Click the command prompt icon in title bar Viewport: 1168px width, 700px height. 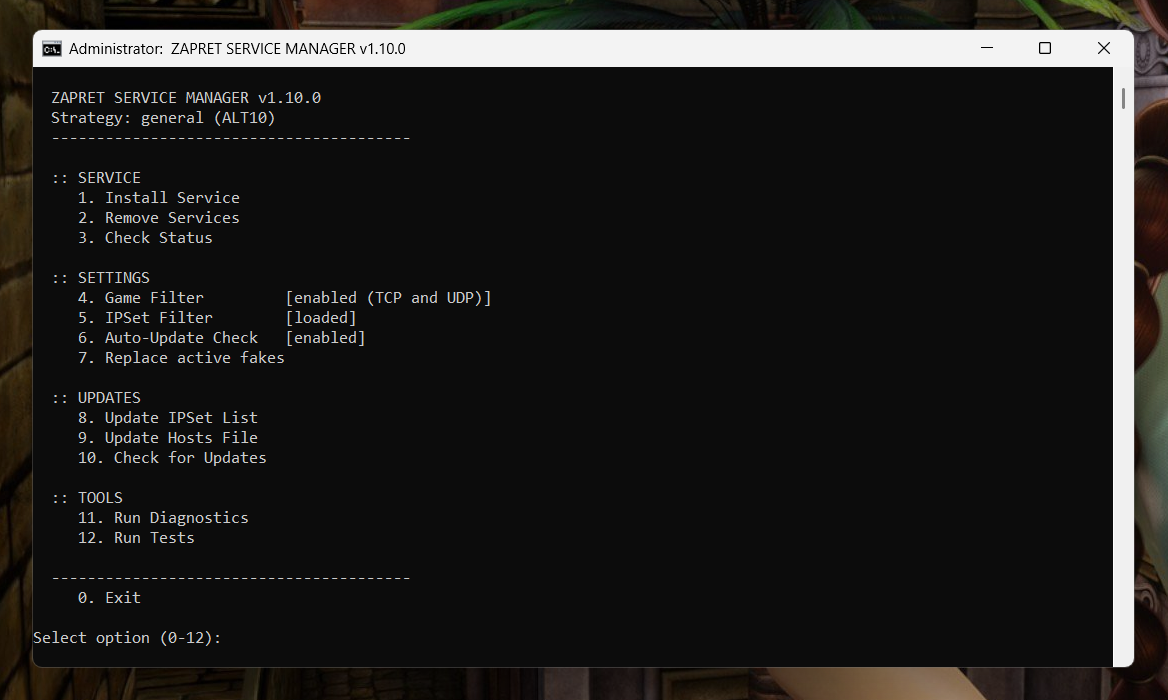click(x=51, y=49)
